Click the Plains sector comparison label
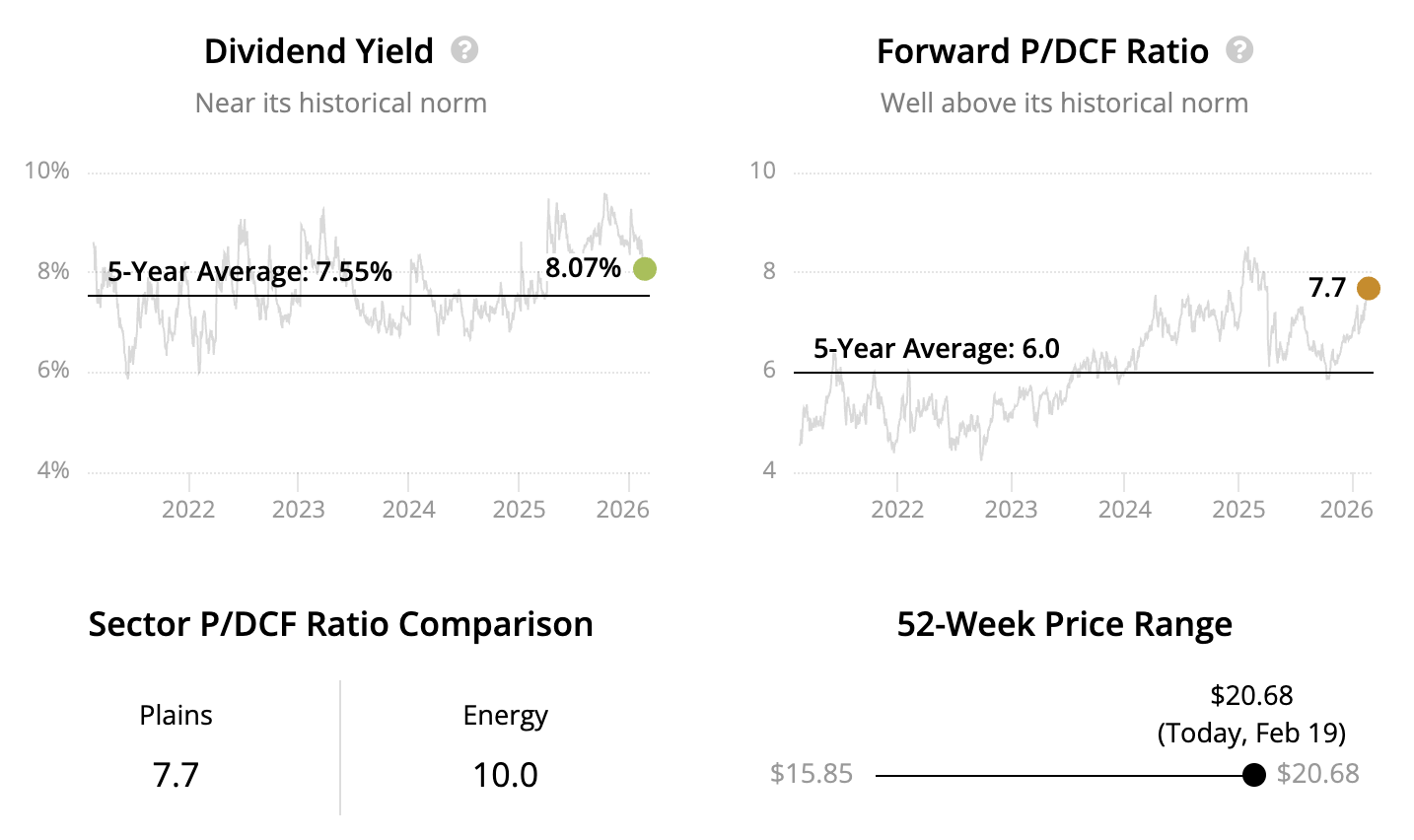This screenshot has height=840, width=1414. pos(176,716)
